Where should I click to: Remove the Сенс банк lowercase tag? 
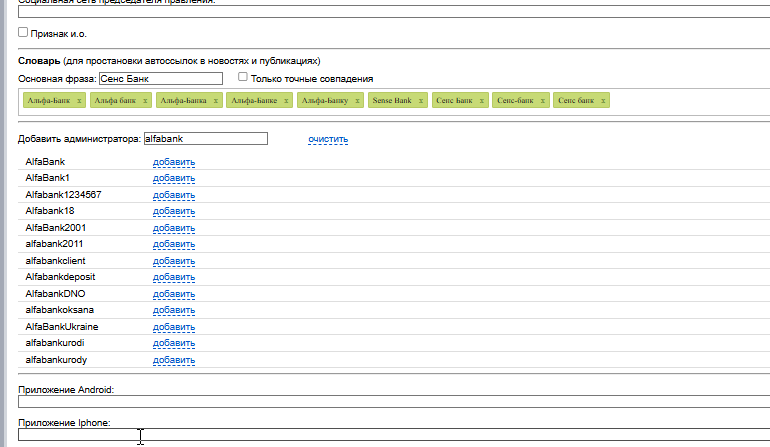603,101
